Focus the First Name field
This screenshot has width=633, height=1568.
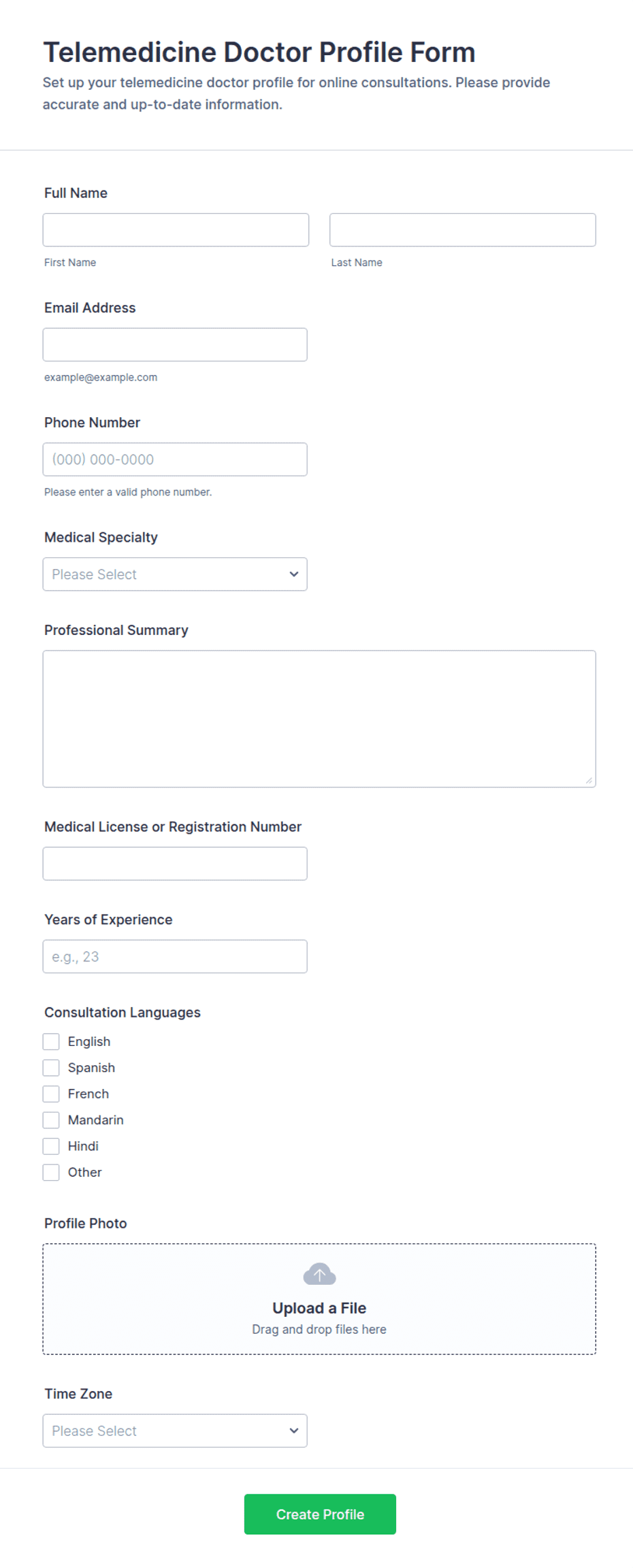[176, 230]
